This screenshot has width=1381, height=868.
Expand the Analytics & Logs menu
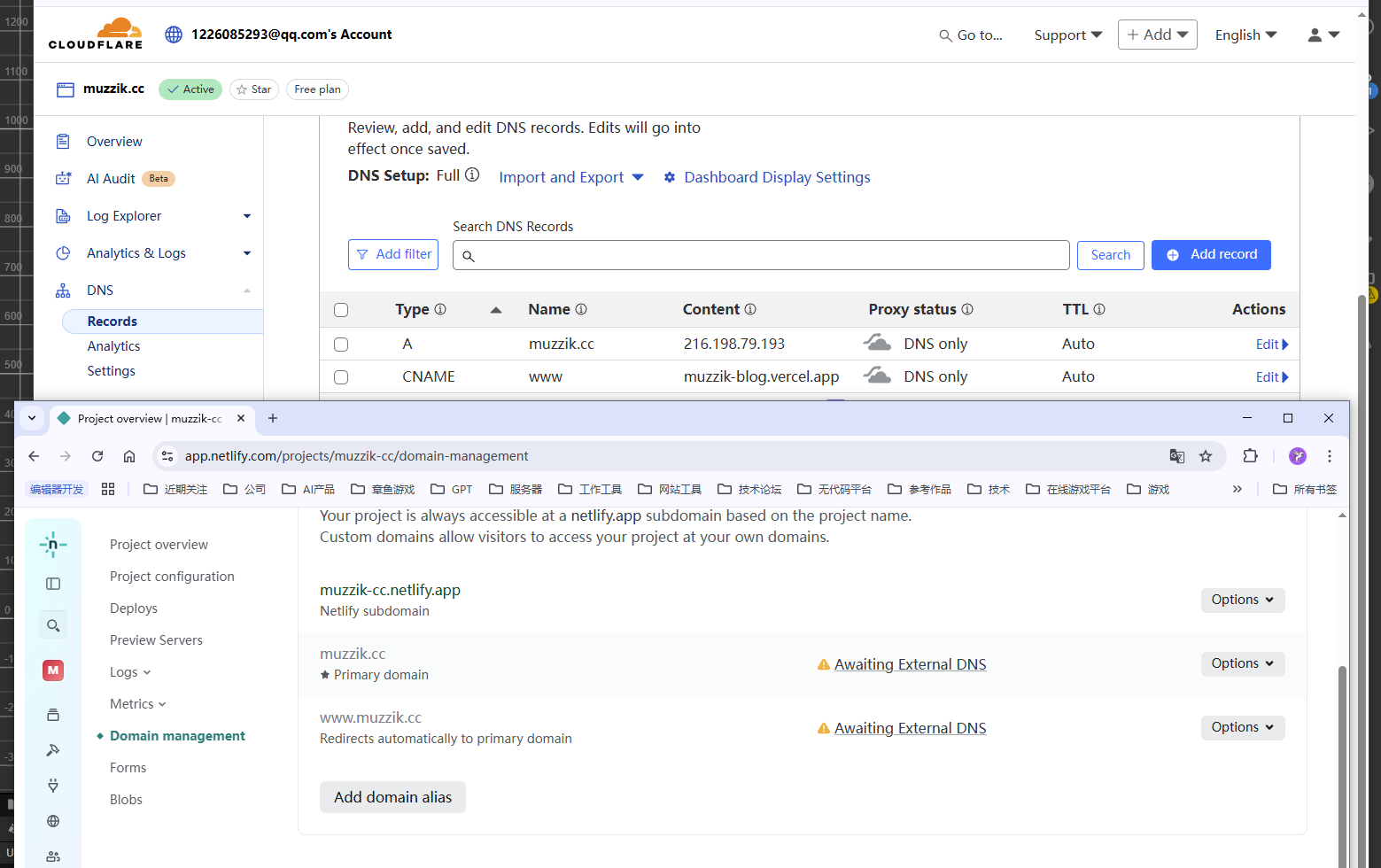[247, 253]
